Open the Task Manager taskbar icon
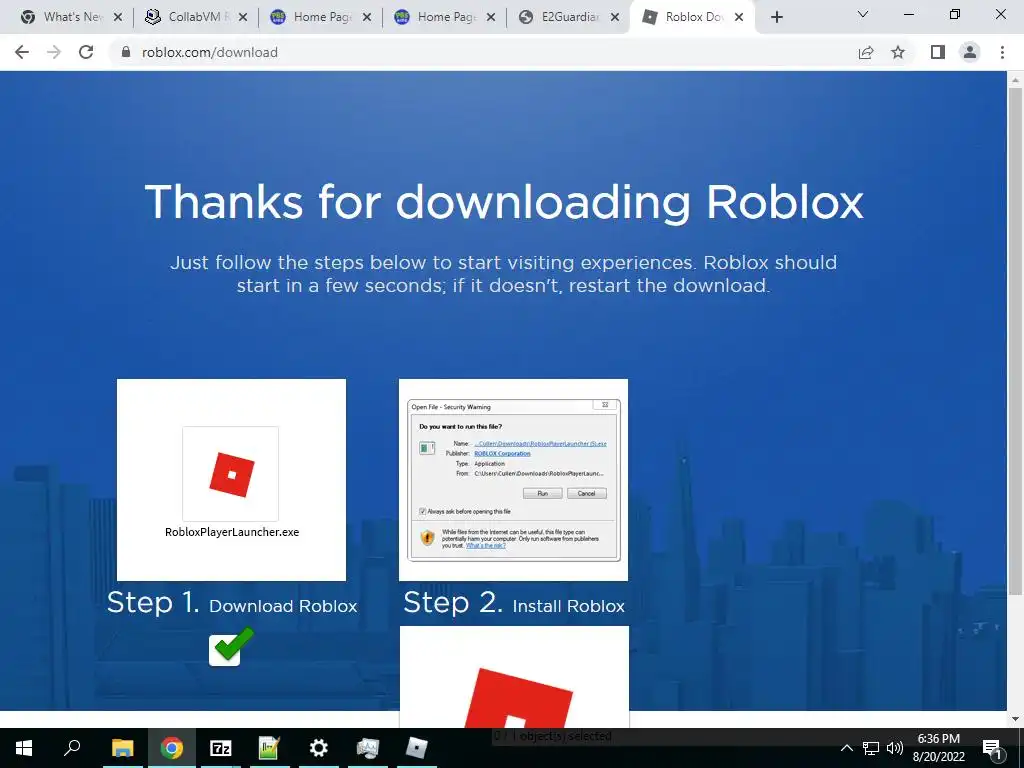This screenshot has width=1024, height=768. pos(368,748)
